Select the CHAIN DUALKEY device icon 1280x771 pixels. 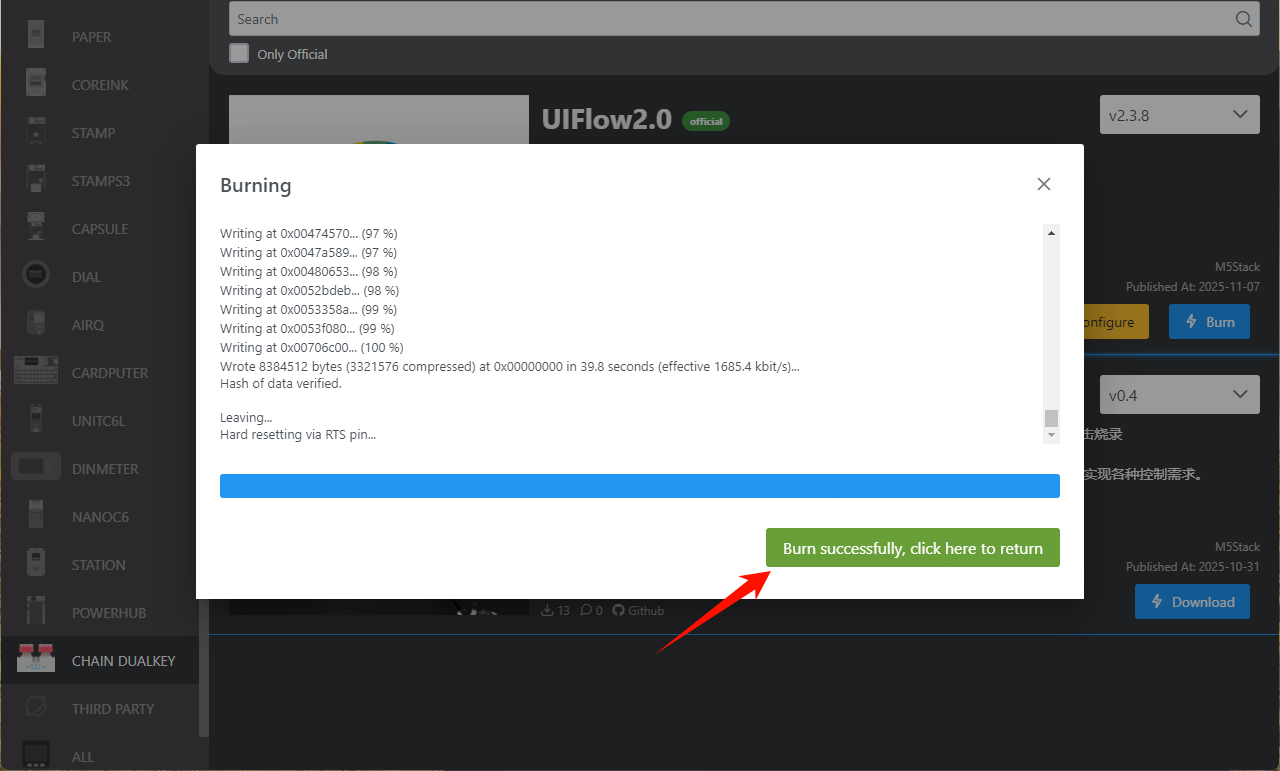[x=36, y=659]
